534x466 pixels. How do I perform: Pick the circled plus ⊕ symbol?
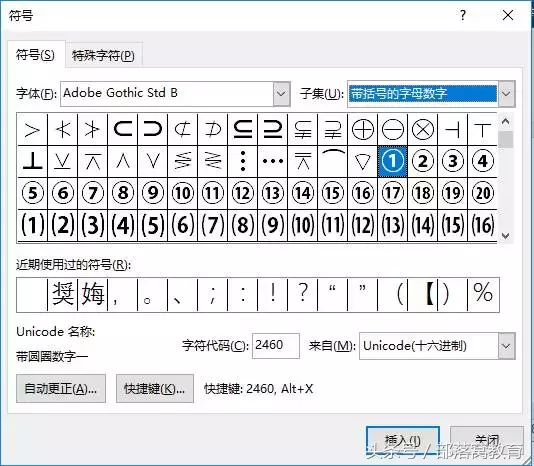point(362,129)
